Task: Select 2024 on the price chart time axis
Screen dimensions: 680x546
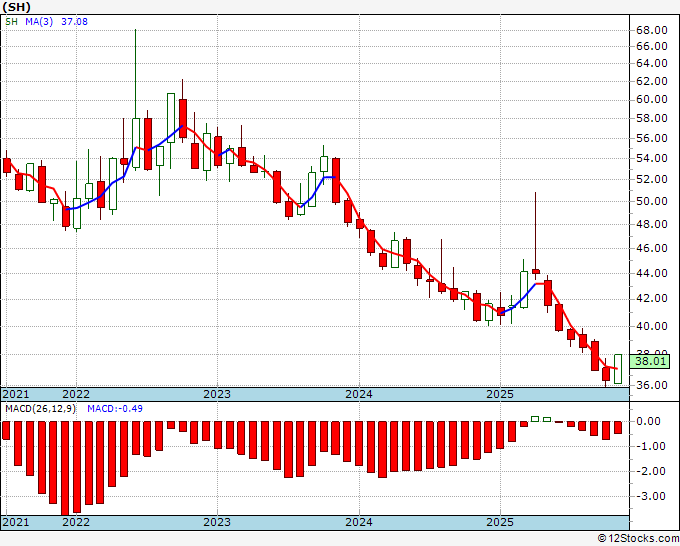Action: 359,394
